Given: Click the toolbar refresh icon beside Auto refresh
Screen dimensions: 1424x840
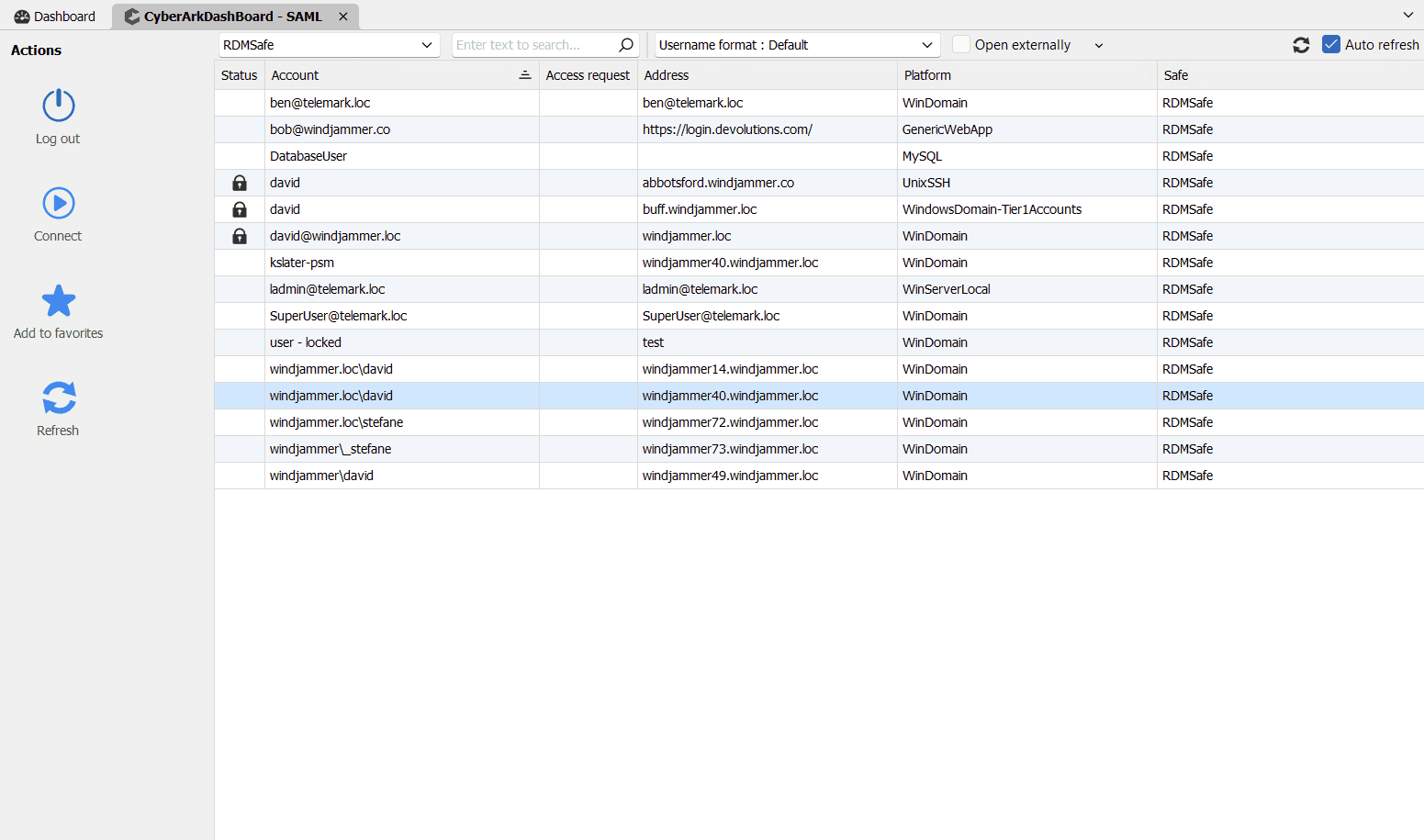Looking at the screenshot, I should [1301, 45].
